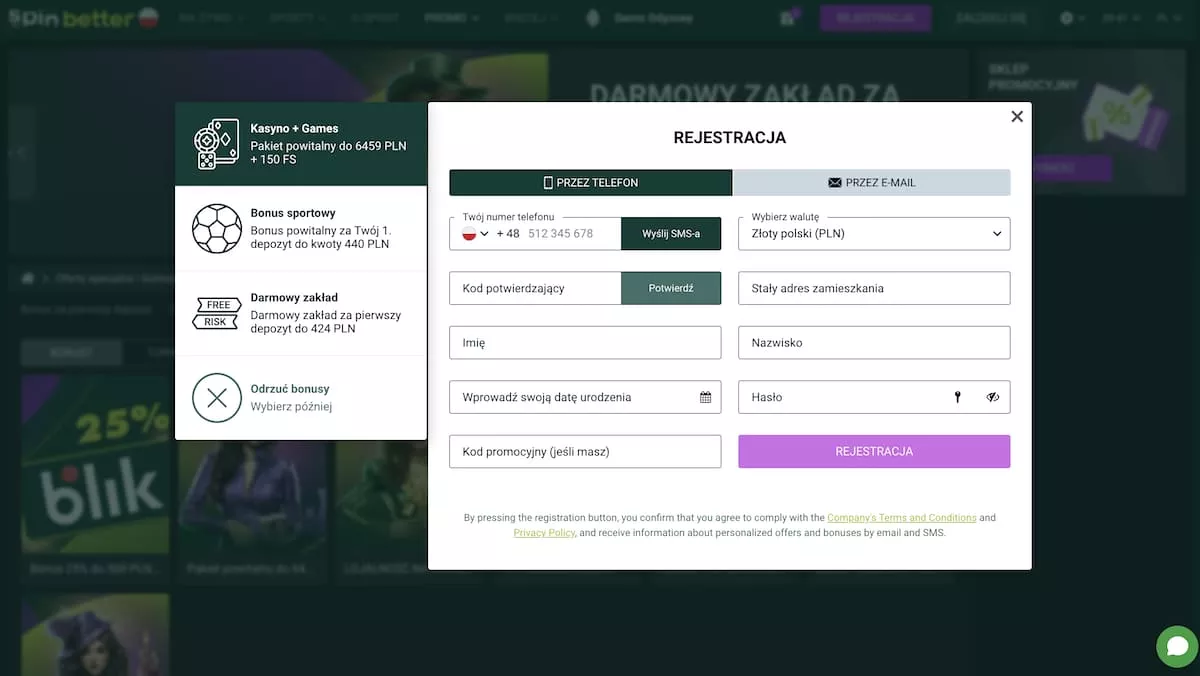Open the live chat bubble icon

click(1177, 647)
